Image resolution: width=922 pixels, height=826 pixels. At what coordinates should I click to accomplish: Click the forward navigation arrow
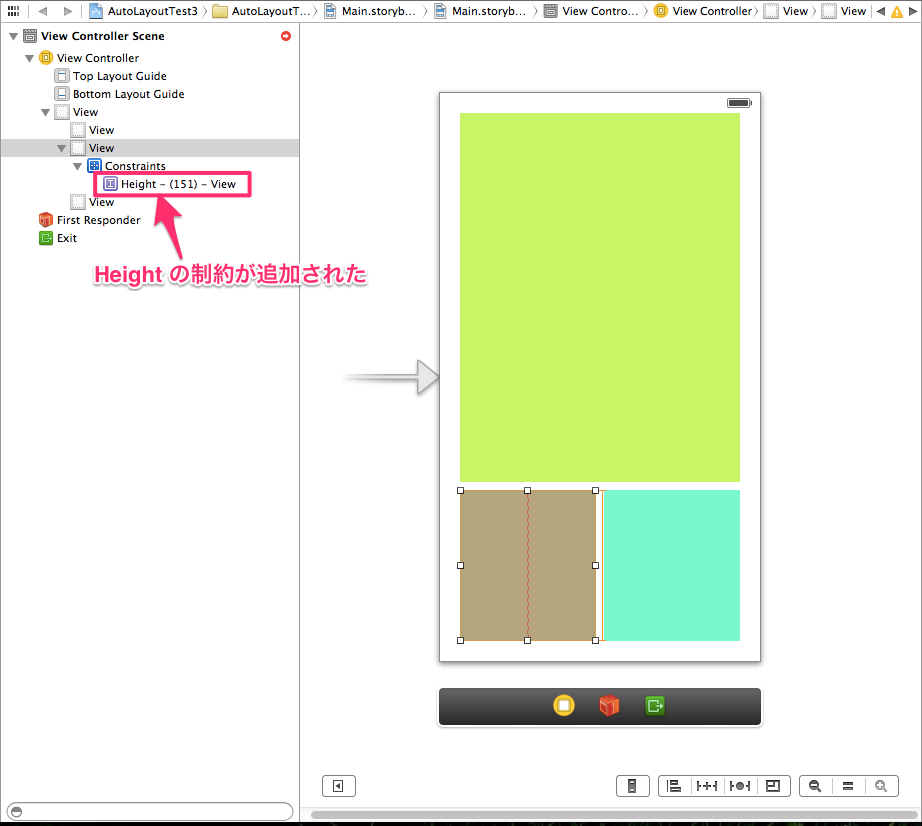[66, 10]
